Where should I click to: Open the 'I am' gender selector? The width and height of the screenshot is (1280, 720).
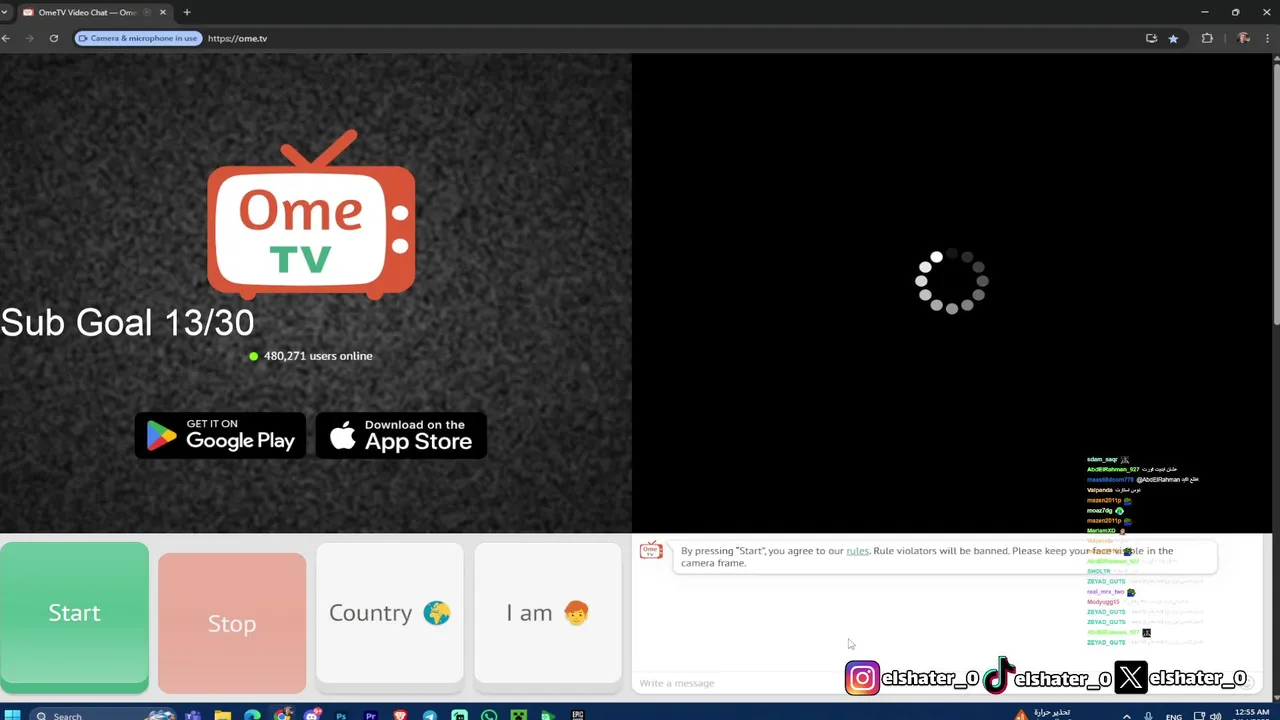coord(547,613)
